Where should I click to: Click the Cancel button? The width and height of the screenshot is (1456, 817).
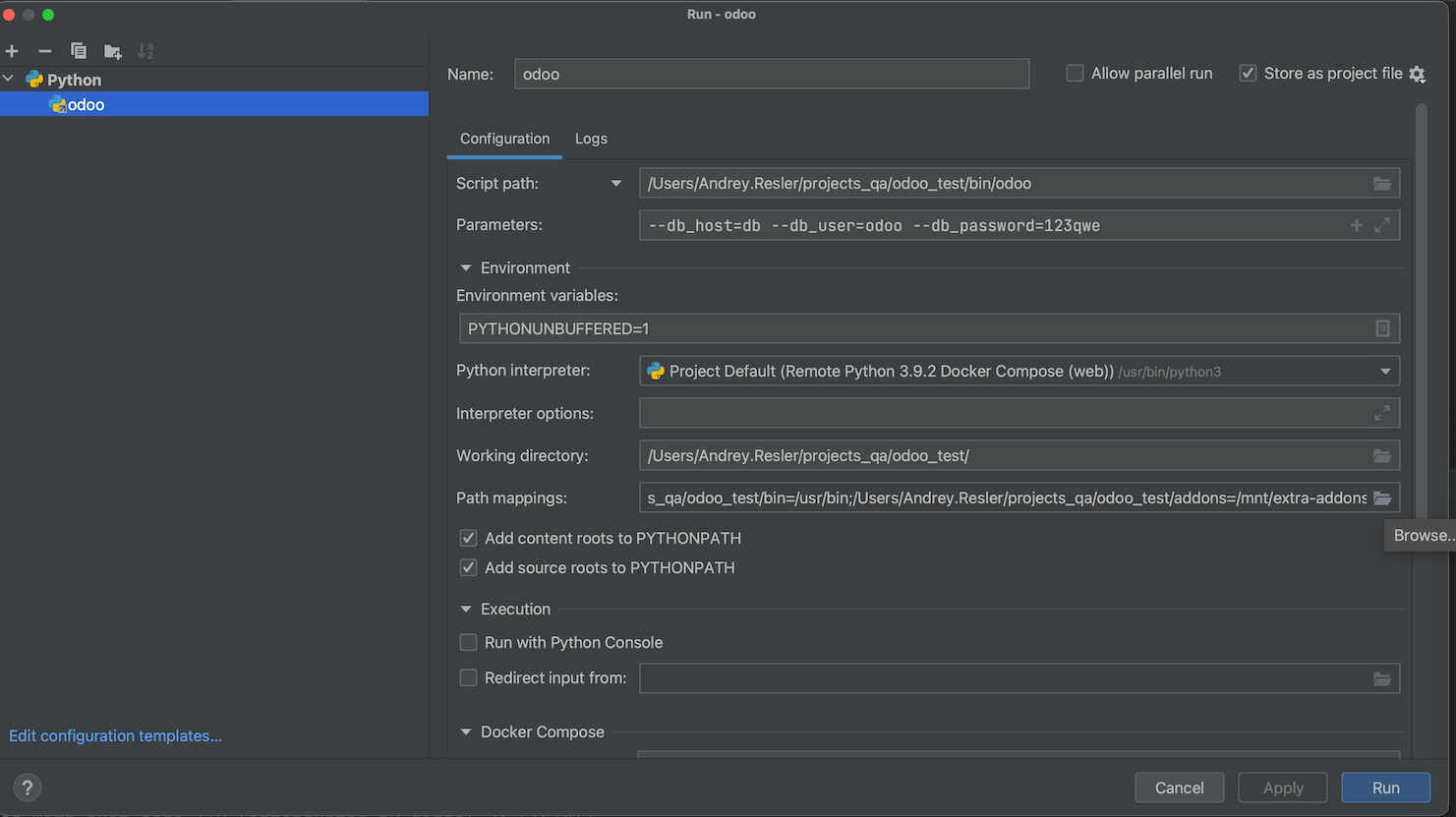1179,788
